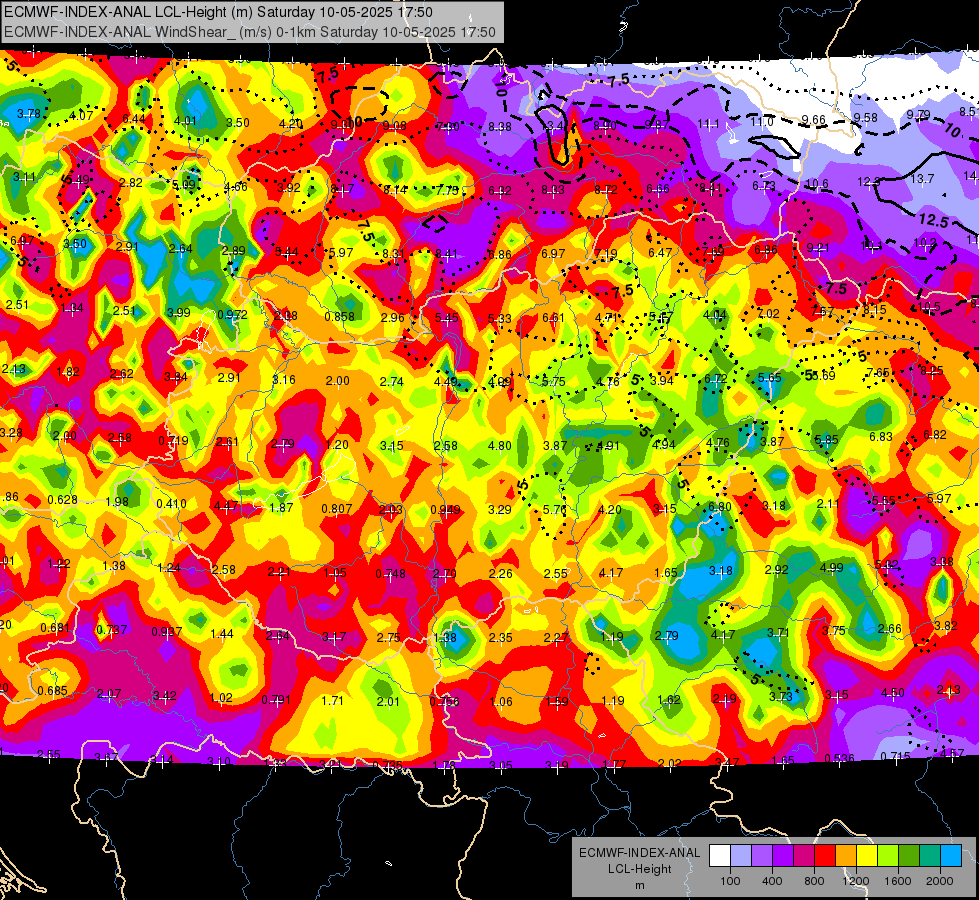Click the wind shear value 4.91
The height and width of the screenshot is (900, 979).
click(x=608, y=446)
